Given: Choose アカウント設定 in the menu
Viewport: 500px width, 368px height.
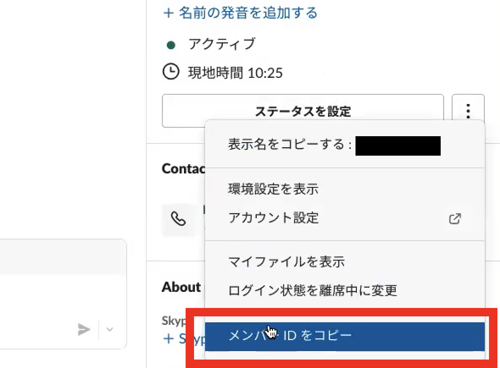Looking at the screenshot, I should click(x=345, y=218).
